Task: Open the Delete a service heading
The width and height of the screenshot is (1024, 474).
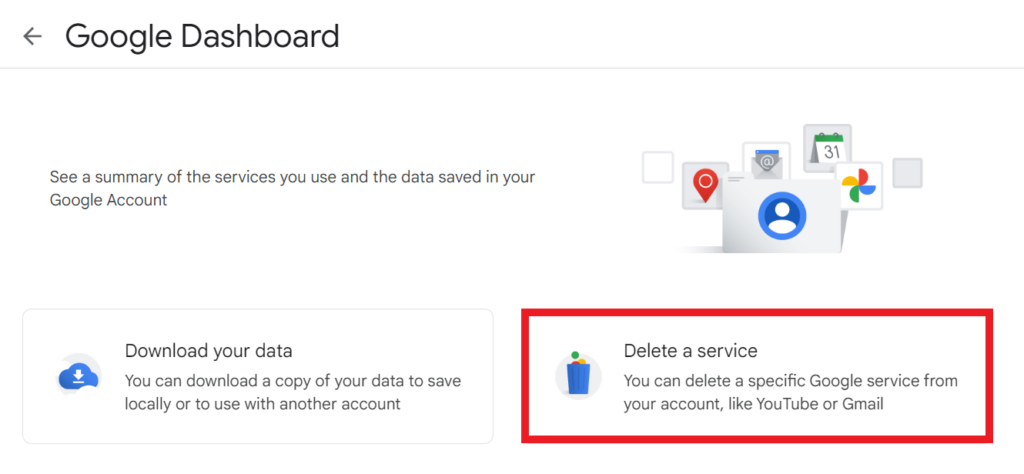Action: 690,351
